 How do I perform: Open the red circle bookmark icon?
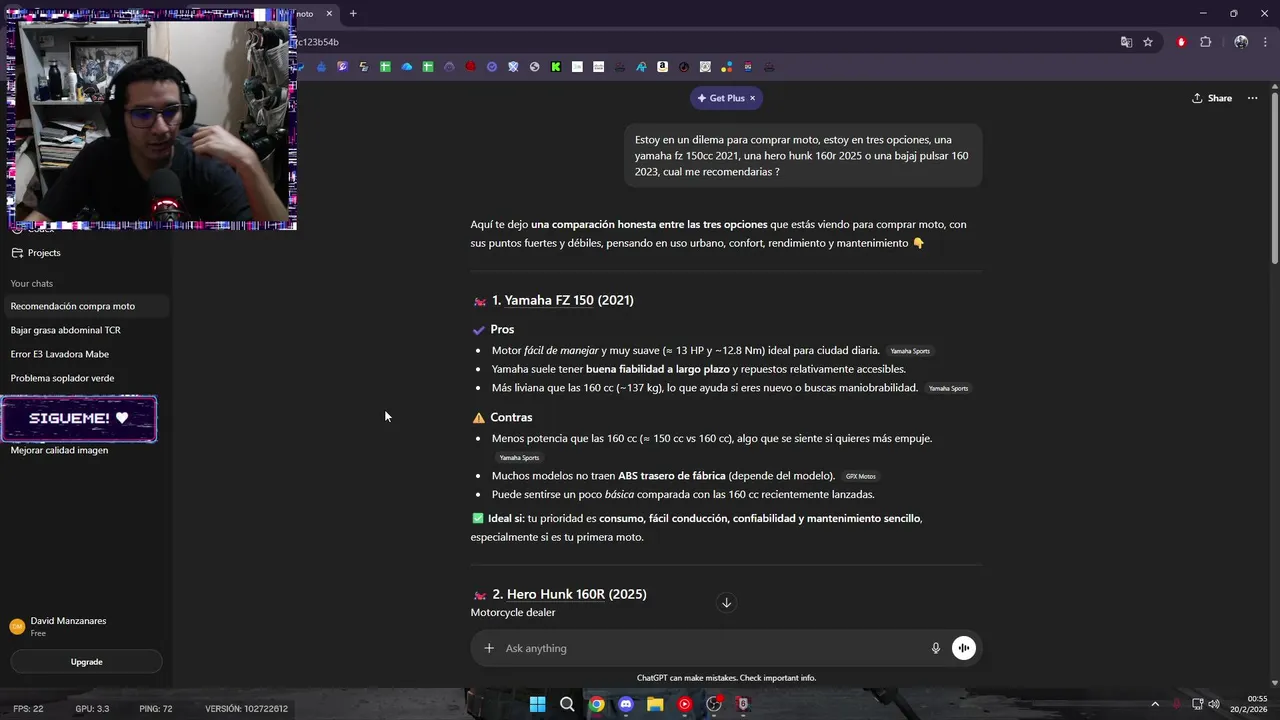470,67
